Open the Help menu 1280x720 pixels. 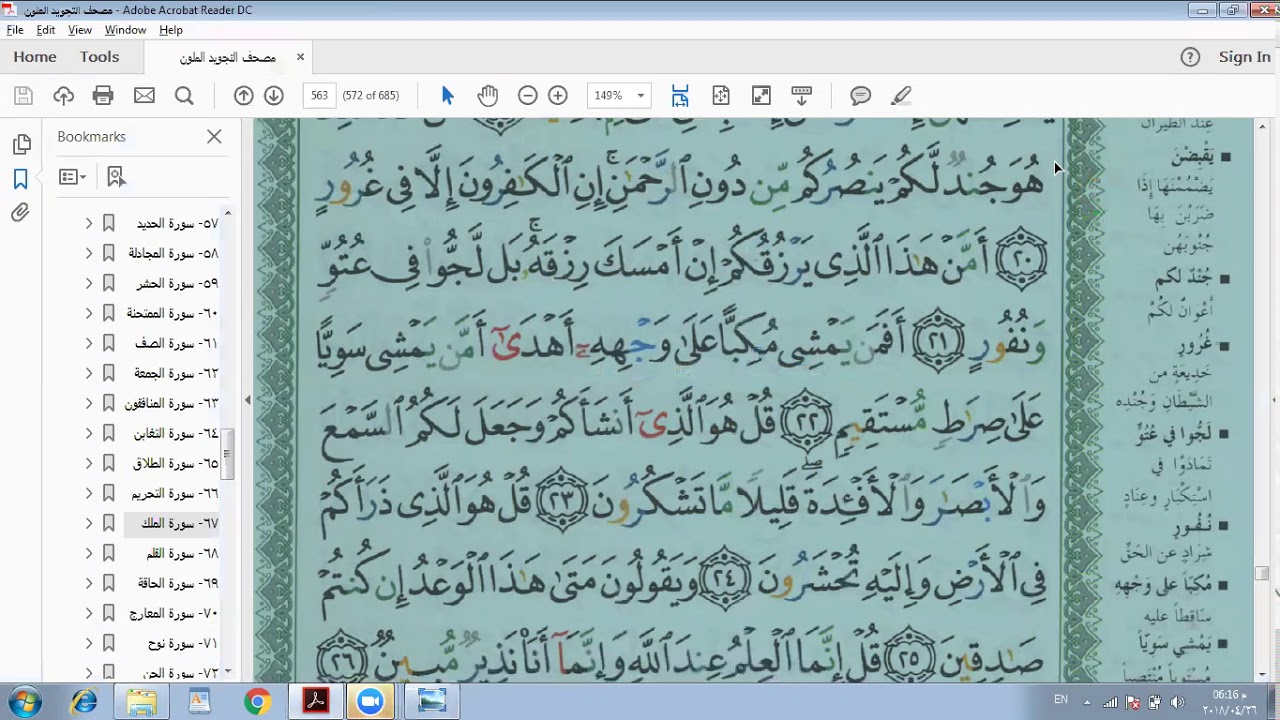(x=171, y=30)
